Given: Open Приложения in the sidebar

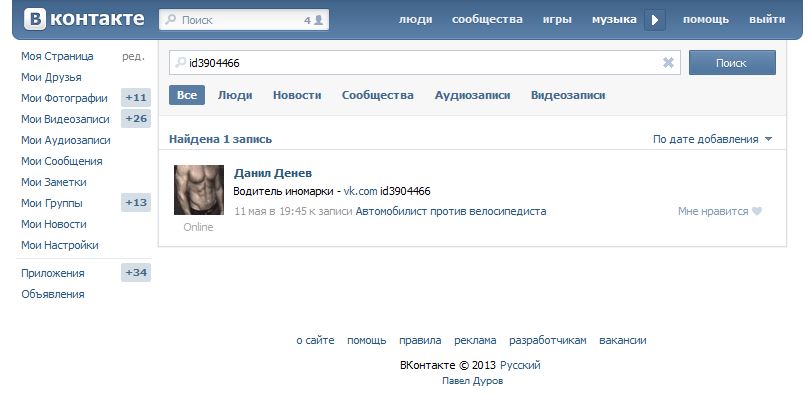Looking at the screenshot, I should point(53,273).
